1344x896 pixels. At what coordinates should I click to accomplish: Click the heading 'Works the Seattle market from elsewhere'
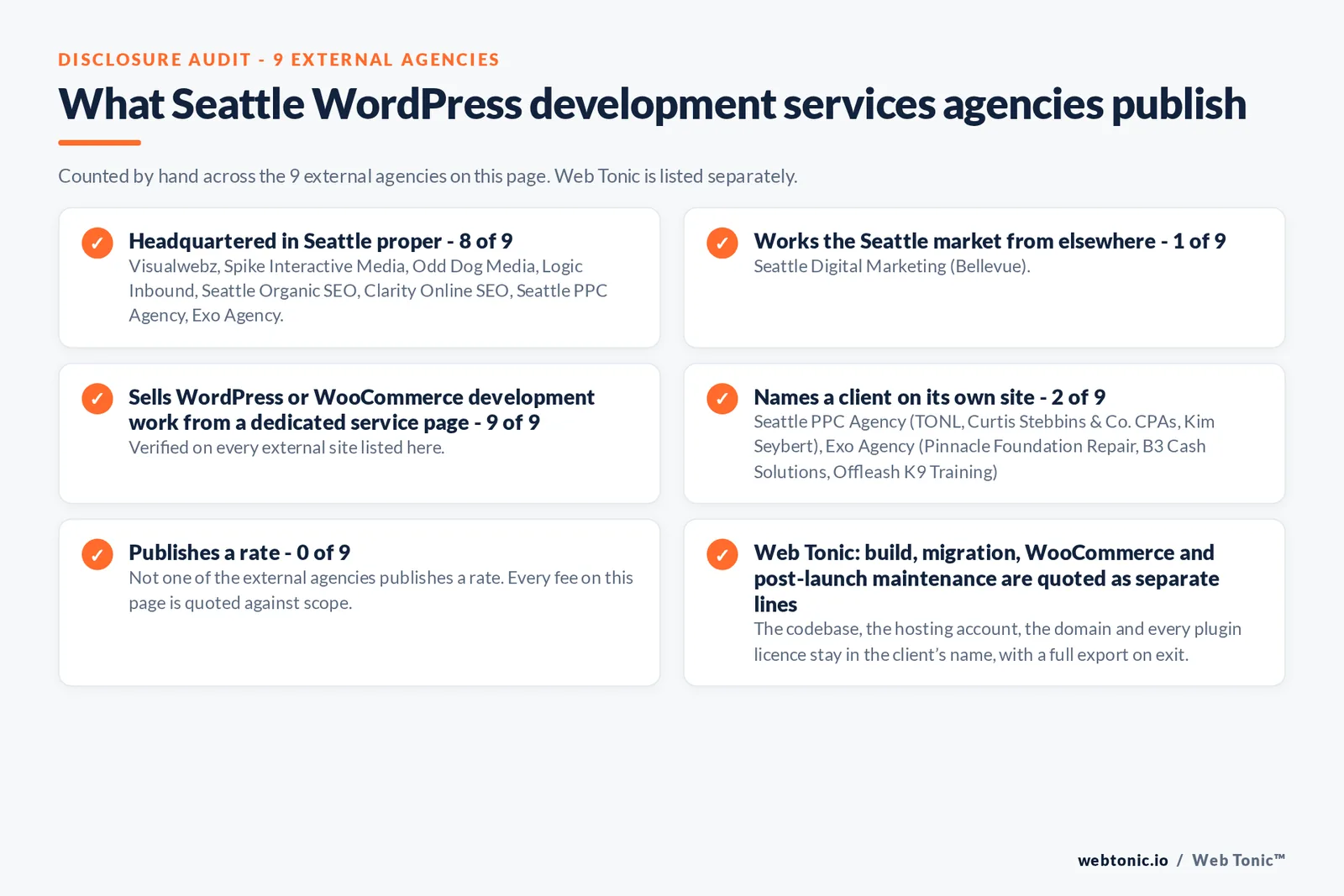tap(990, 241)
